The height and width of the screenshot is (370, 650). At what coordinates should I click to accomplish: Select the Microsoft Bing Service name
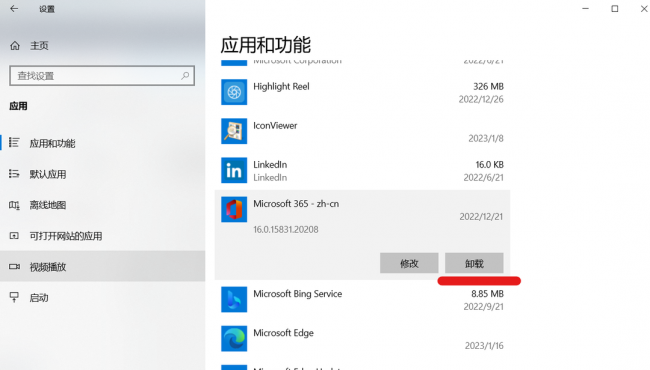[298, 294]
